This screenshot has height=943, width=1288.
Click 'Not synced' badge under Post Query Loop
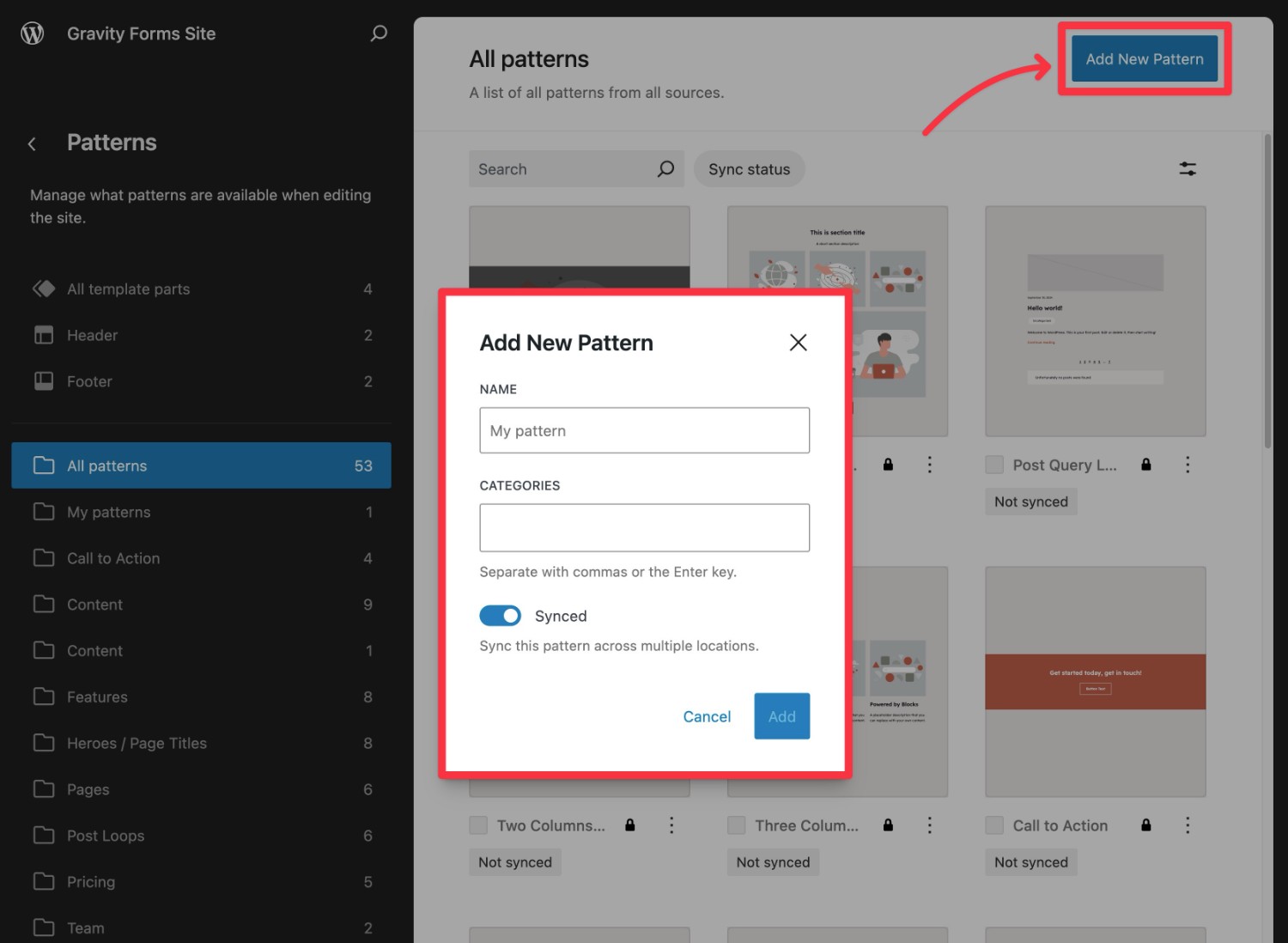[x=1031, y=502]
